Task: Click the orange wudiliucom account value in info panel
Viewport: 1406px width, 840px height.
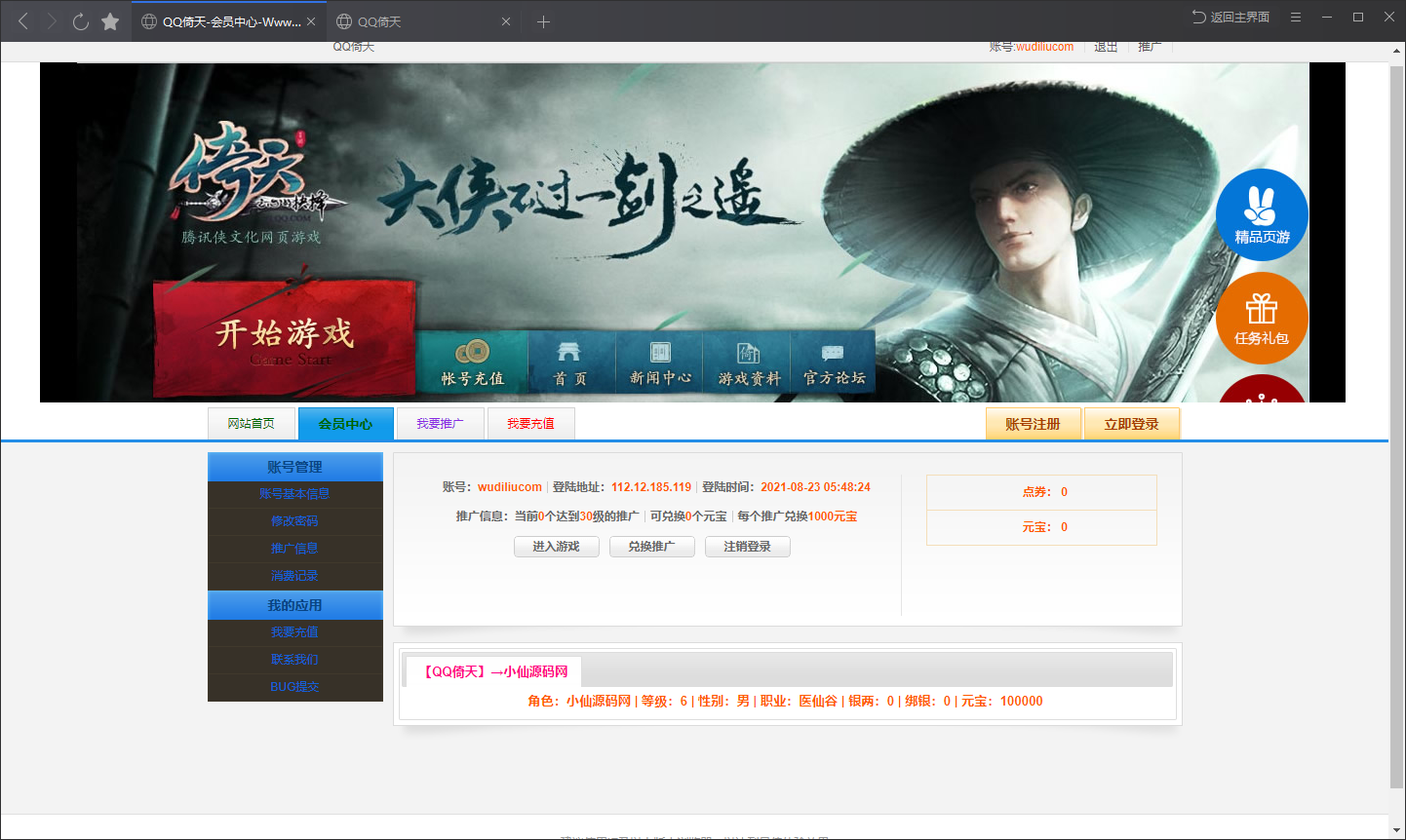Action: tap(510, 487)
